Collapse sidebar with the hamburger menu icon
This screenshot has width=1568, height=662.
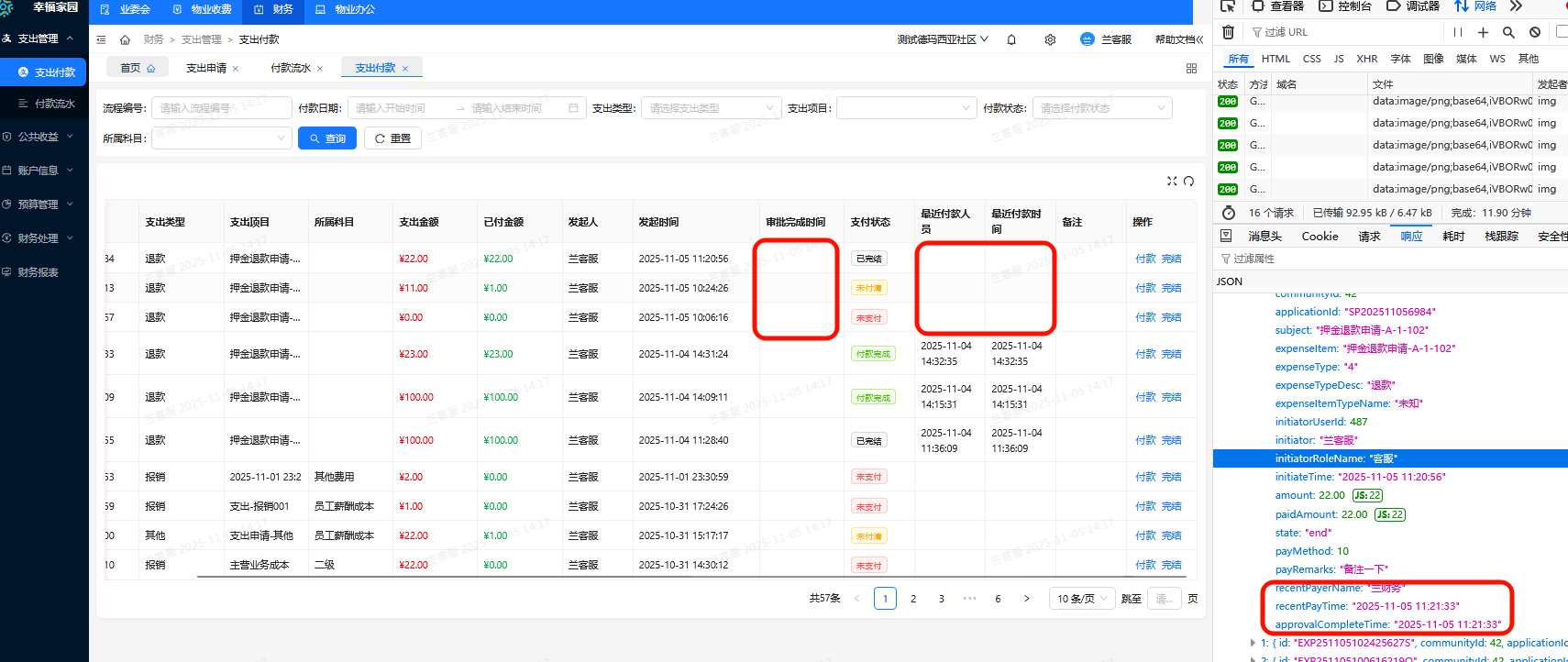(101, 39)
